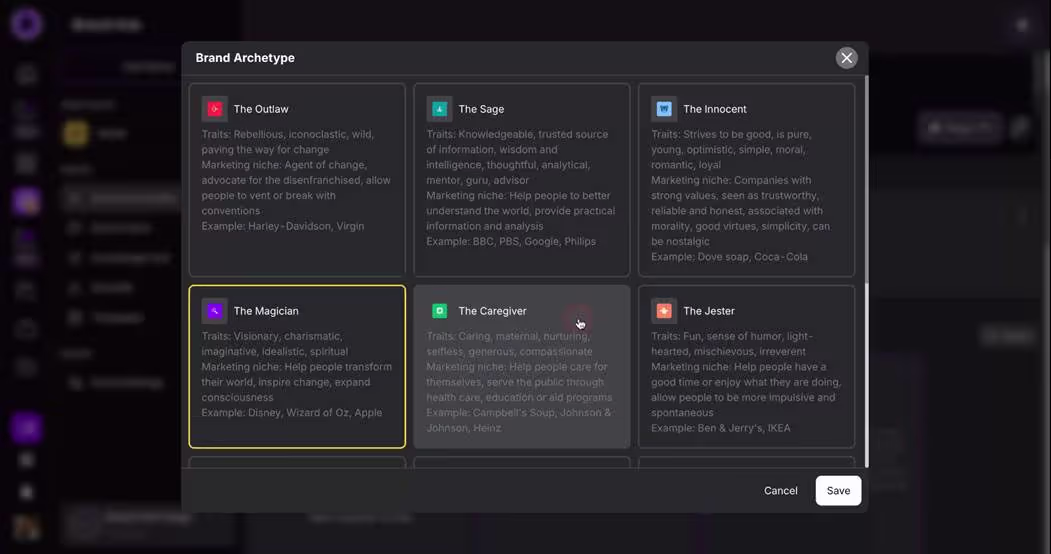Click the blue Innocent archetype icon
Viewport: 1051px width, 554px height.
pos(664,109)
